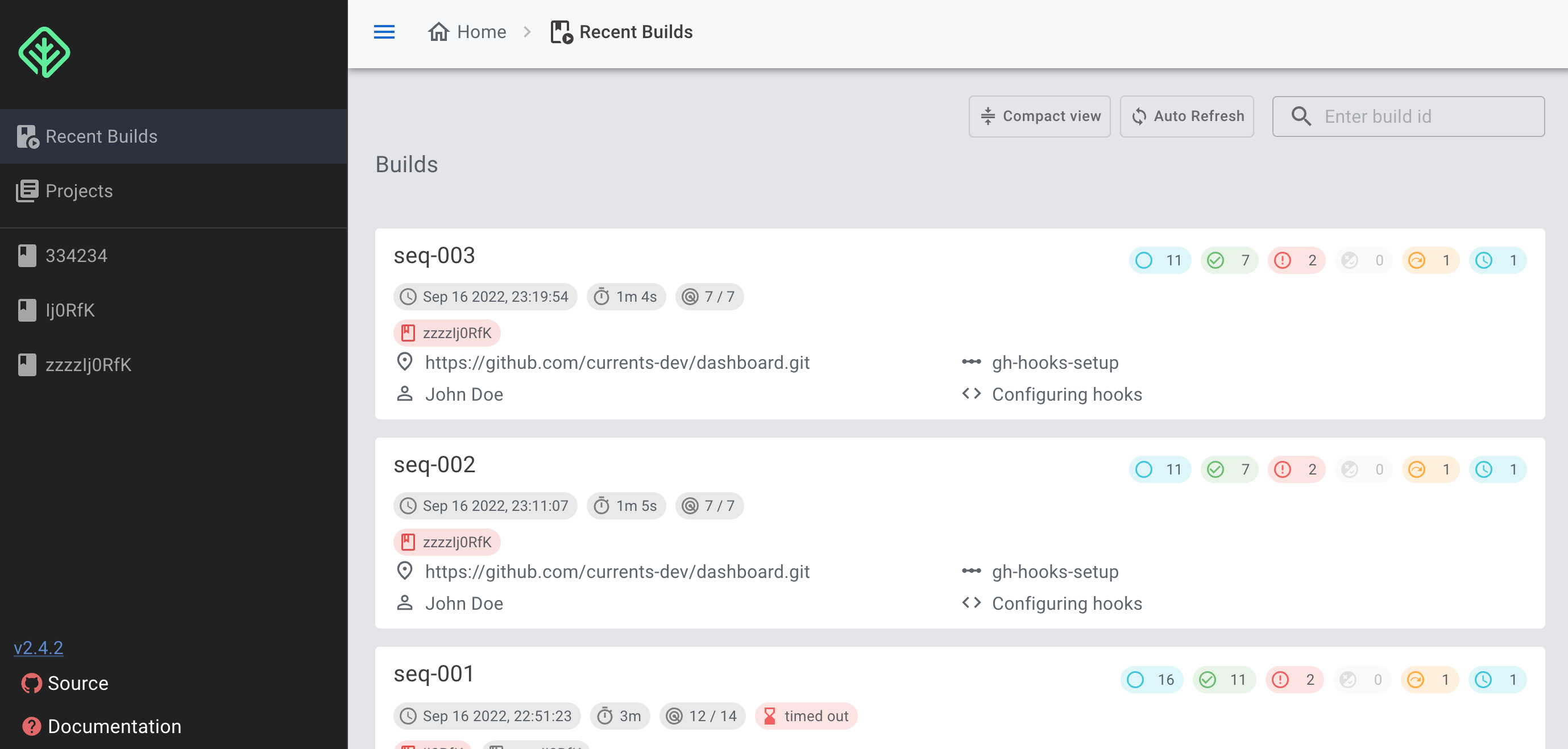
Task: Toggle the hamburger sidebar menu
Action: pos(384,32)
